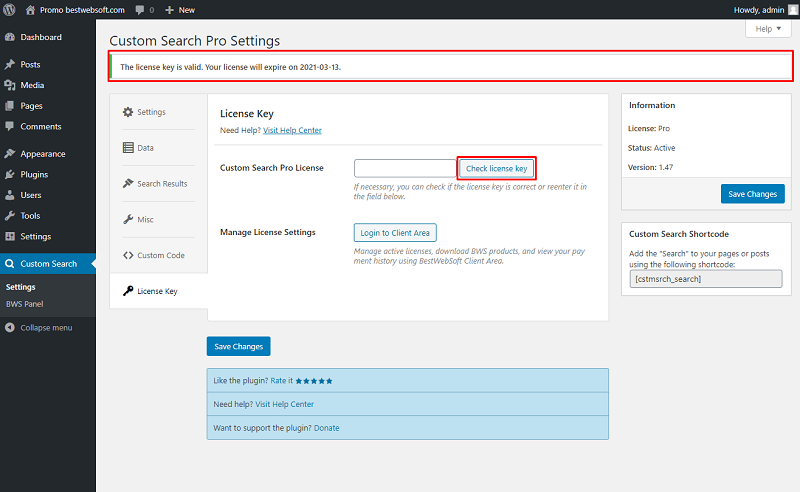The height and width of the screenshot is (492, 800).
Task: Click the Check license key button
Action: (496, 168)
